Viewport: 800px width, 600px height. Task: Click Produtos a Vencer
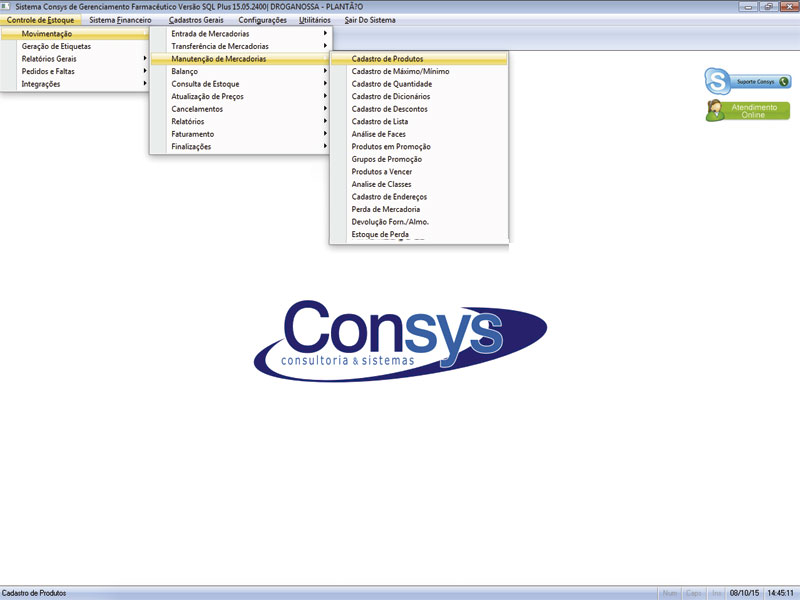tap(419, 171)
